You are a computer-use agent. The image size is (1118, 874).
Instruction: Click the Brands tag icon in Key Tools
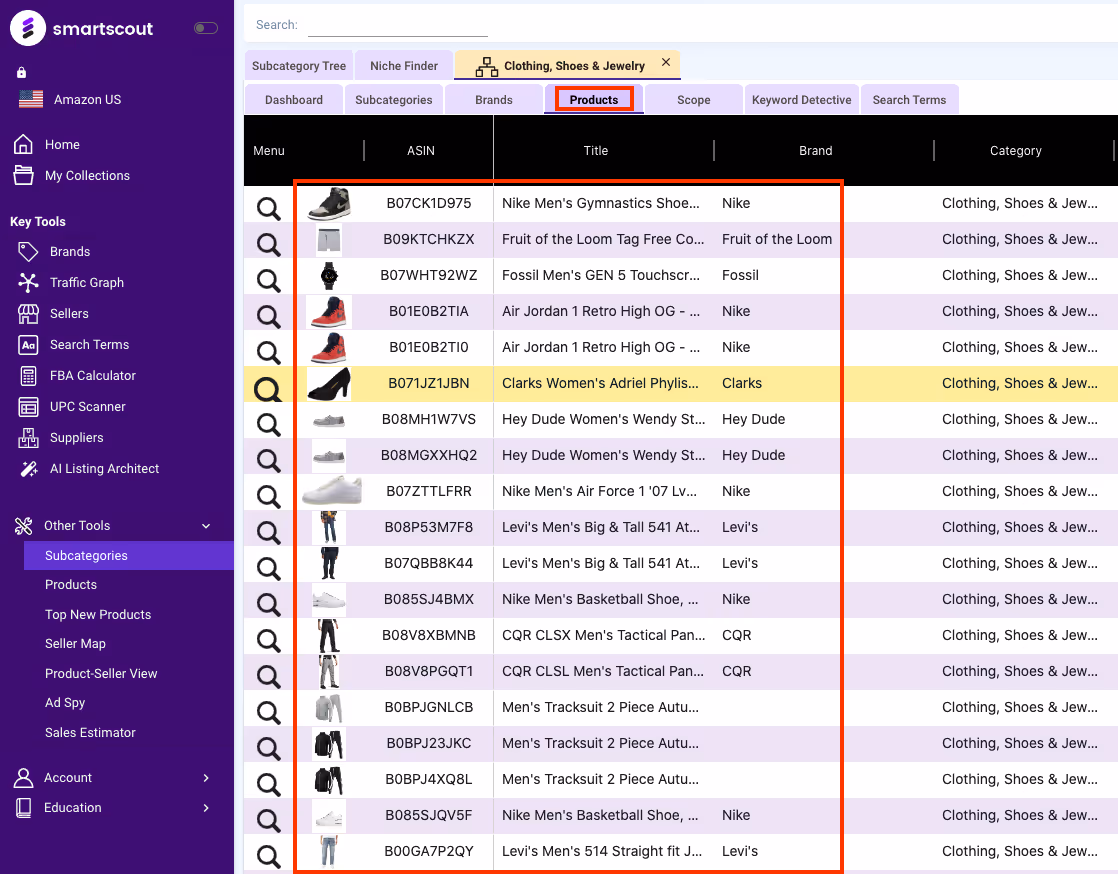pyautogui.click(x=28, y=252)
